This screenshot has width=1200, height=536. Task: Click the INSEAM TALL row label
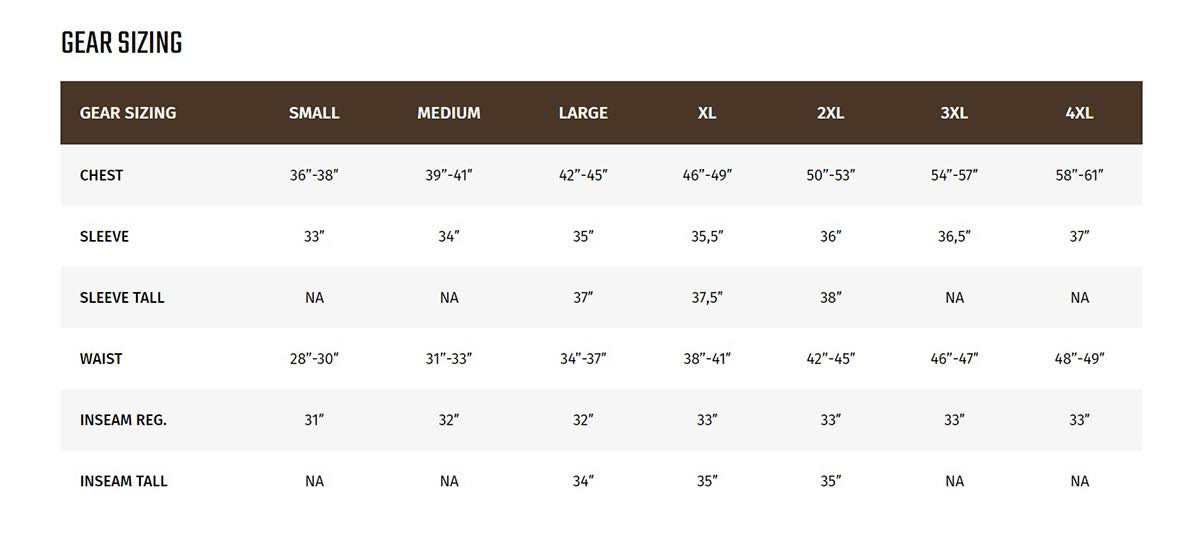click(x=123, y=481)
